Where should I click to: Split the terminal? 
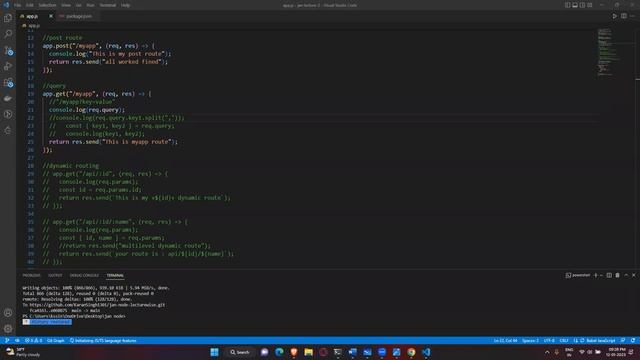click(x=609, y=276)
